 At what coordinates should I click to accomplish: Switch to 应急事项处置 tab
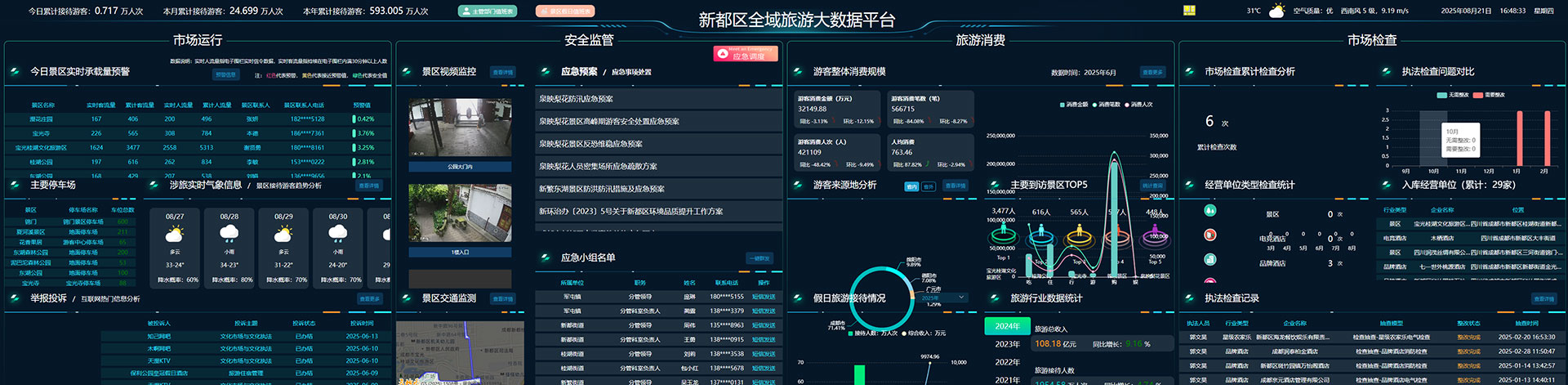pyautogui.click(x=631, y=72)
